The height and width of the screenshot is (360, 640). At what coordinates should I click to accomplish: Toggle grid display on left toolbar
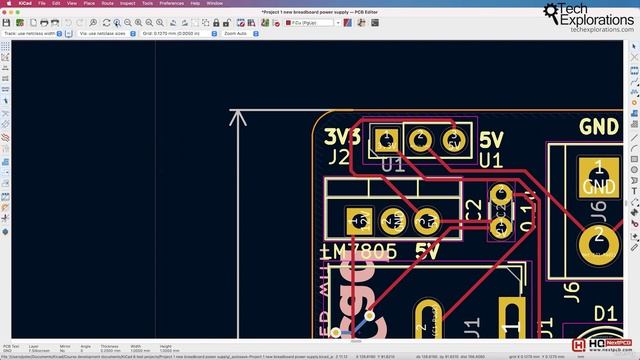tap(5, 47)
